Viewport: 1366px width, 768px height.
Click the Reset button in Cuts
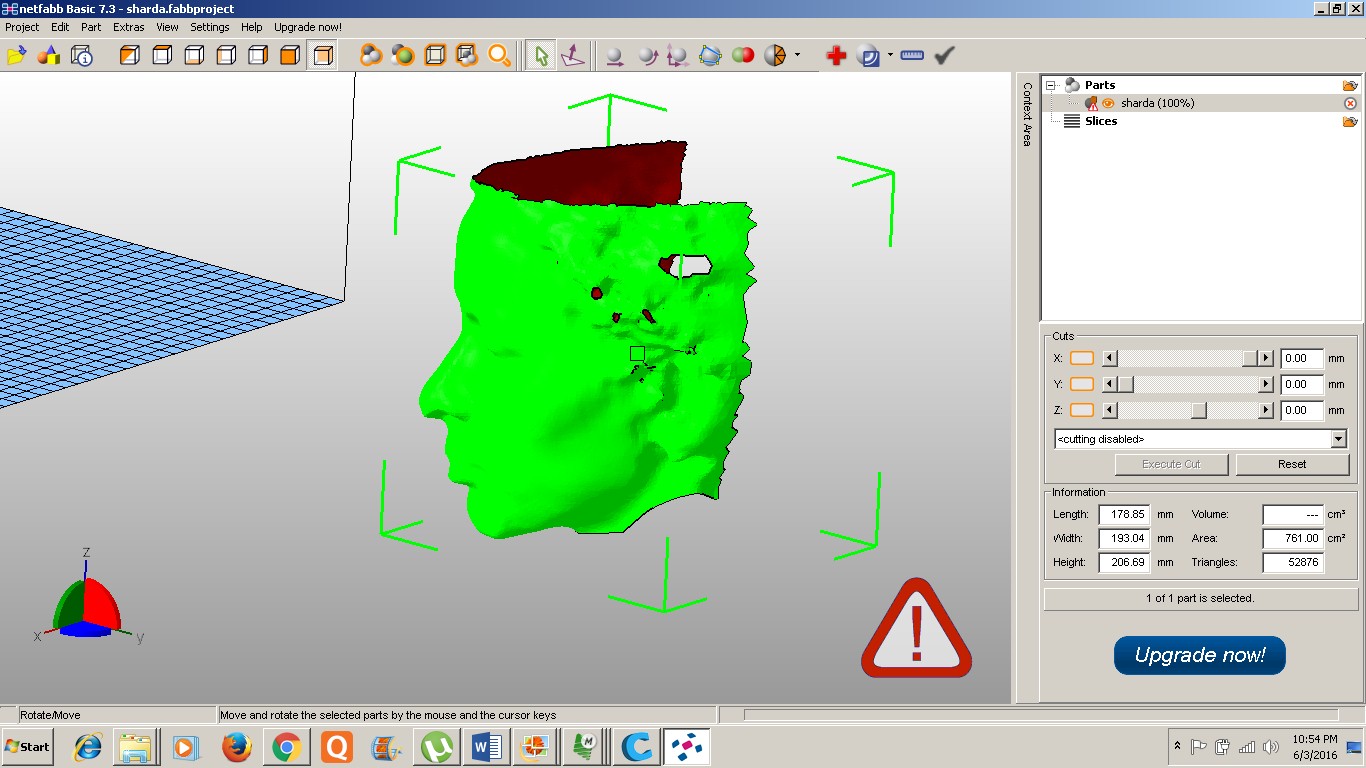pyautogui.click(x=1292, y=464)
